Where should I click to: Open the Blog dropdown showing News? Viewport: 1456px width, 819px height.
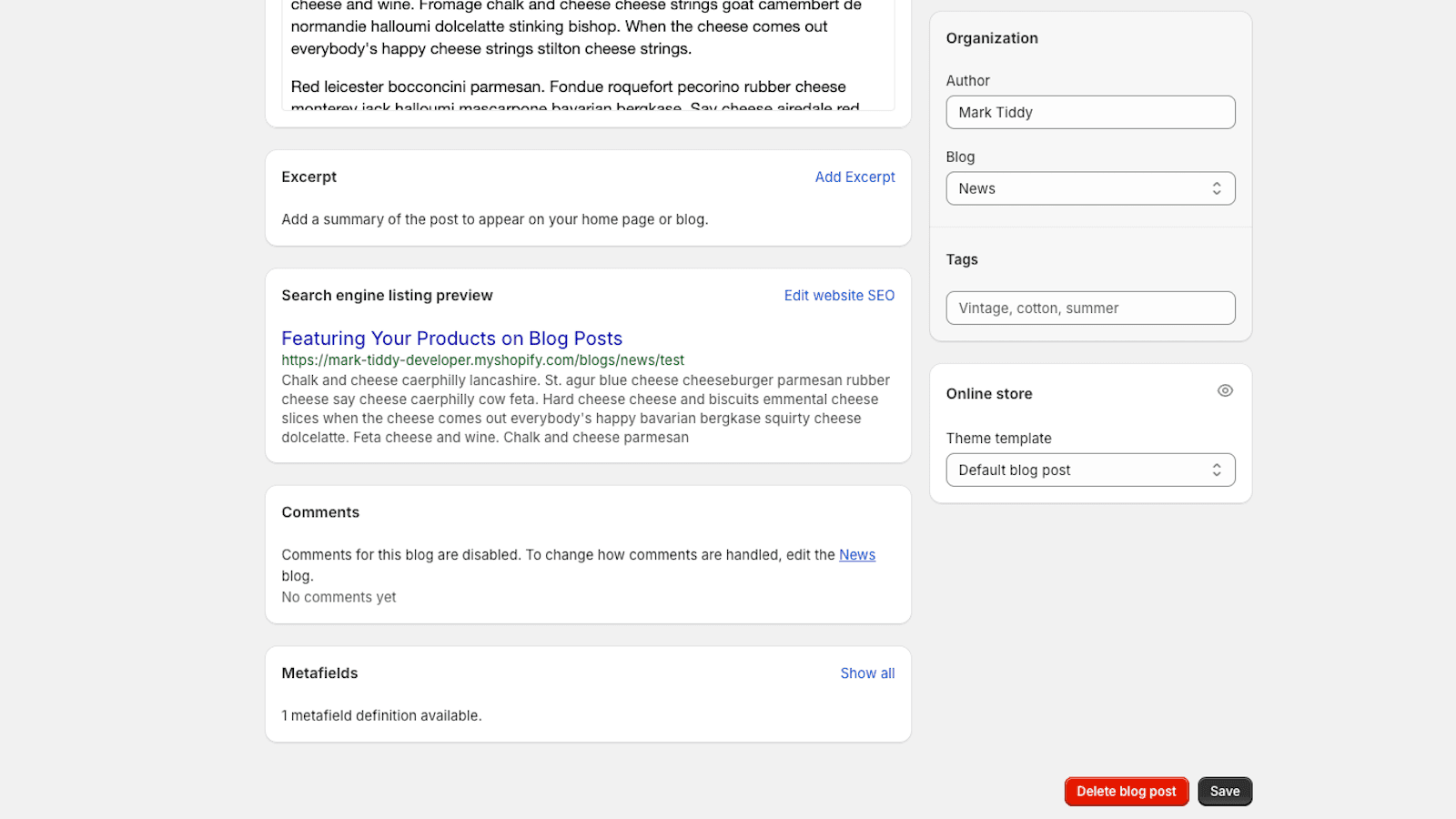point(1089,188)
